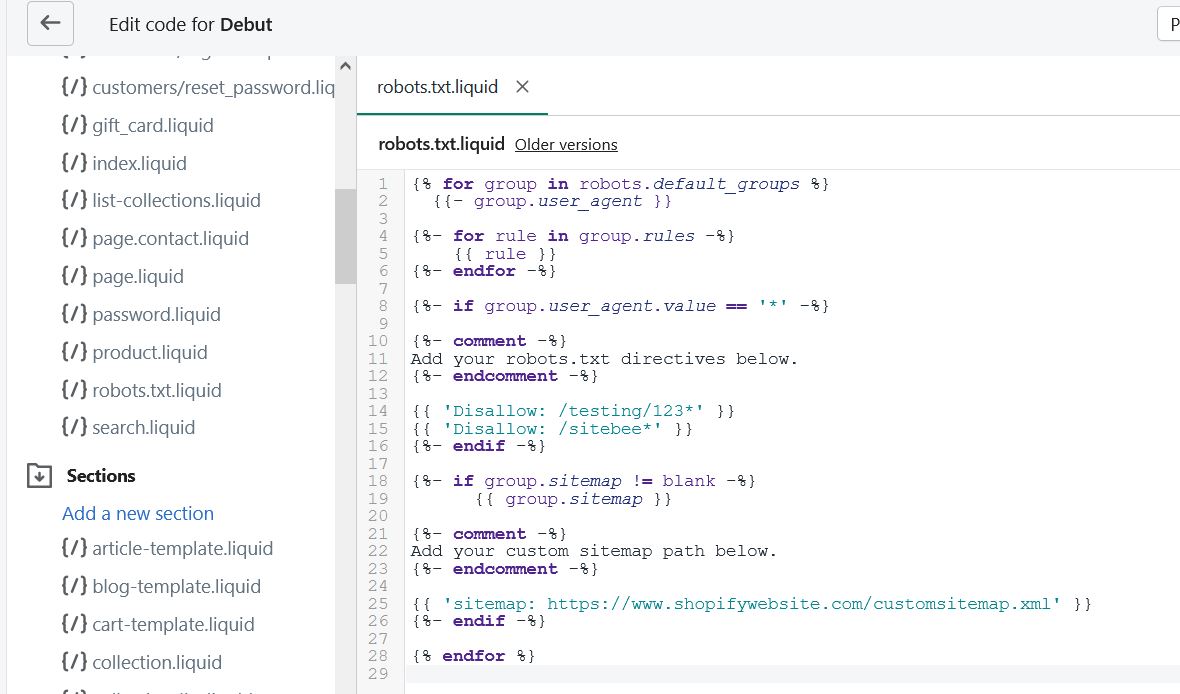Screen dimensions: 1180x694
Task: Click the liquid icon beside robots.txt.liquid
Action: (x=75, y=389)
